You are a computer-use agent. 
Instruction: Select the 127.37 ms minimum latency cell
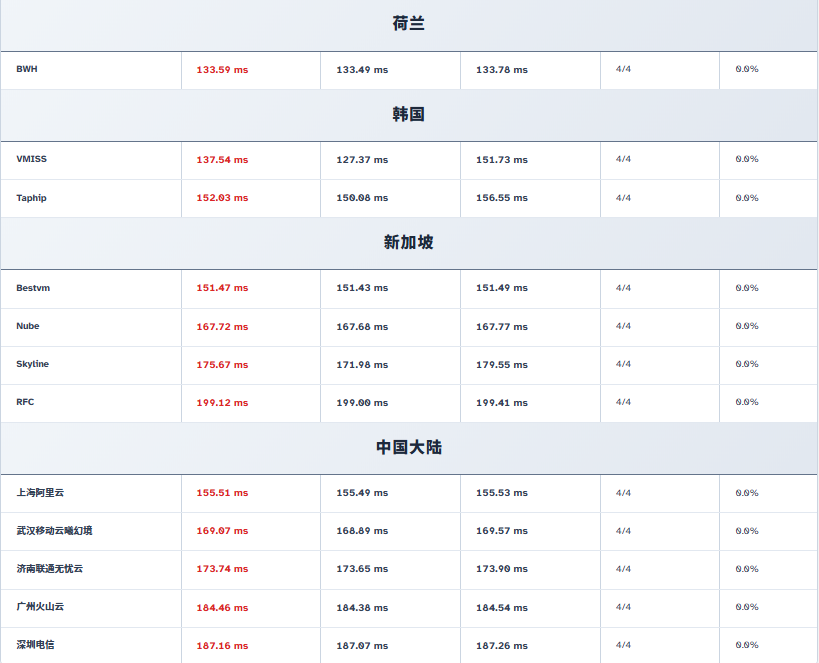coord(362,160)
